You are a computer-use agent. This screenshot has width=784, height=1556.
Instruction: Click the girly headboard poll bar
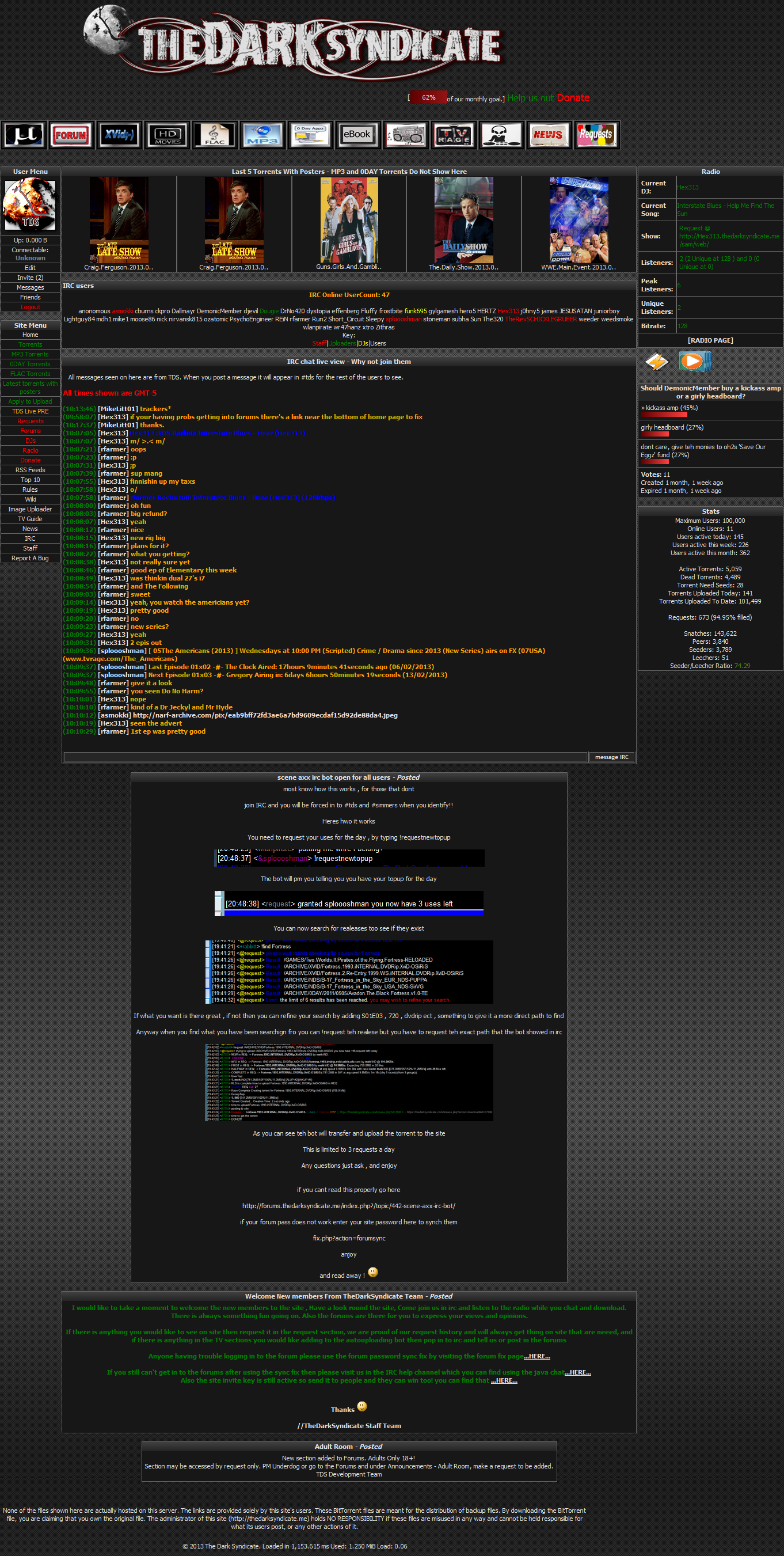coord(654,434)
